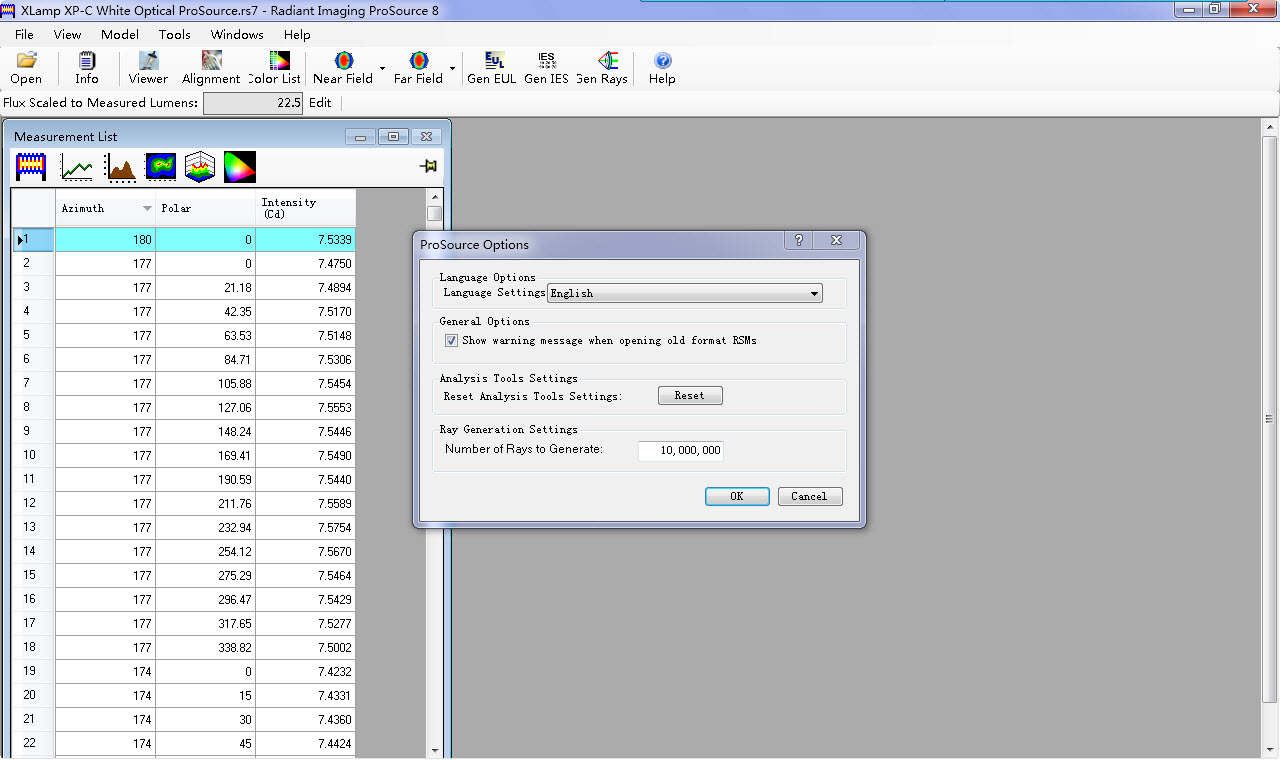Click the question mark help button in dialog
The width and height of the screenshot is (1280, 760).
tap(797, 240)
